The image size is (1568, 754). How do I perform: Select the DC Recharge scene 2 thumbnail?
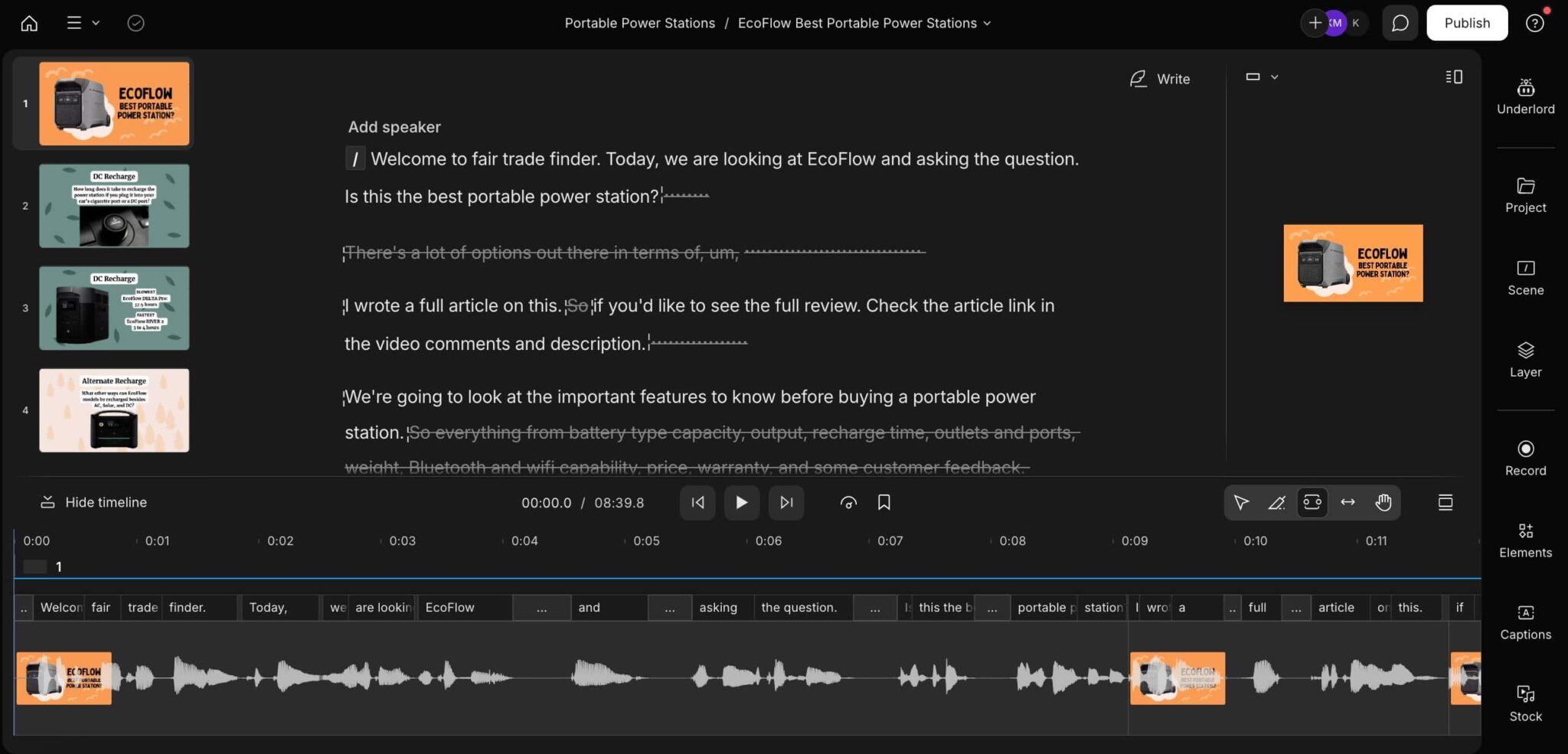[x=114, y=206]
